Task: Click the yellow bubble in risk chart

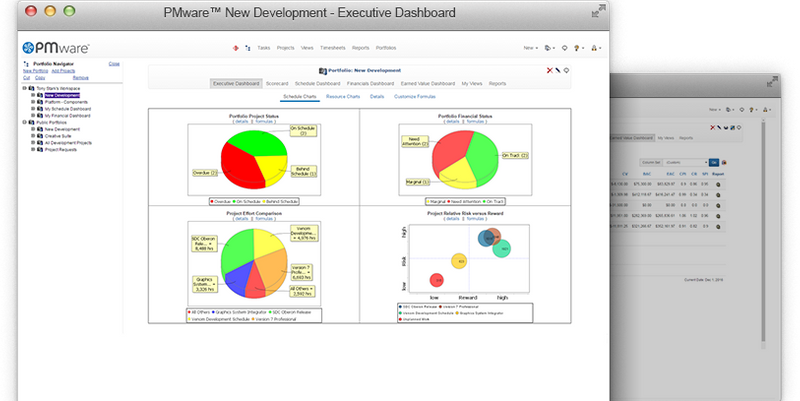Action: [459, 261]
